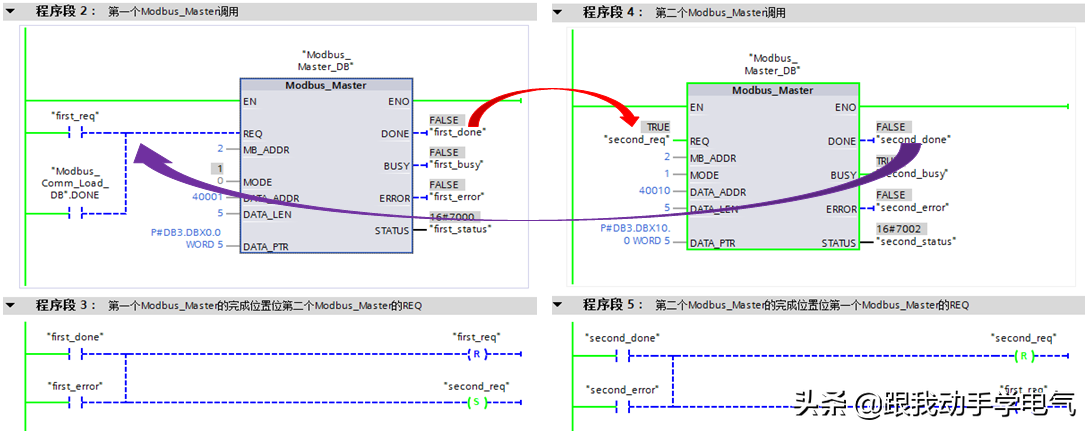Click the "second_req" coil label in 程序段 3

pos(476,386)
